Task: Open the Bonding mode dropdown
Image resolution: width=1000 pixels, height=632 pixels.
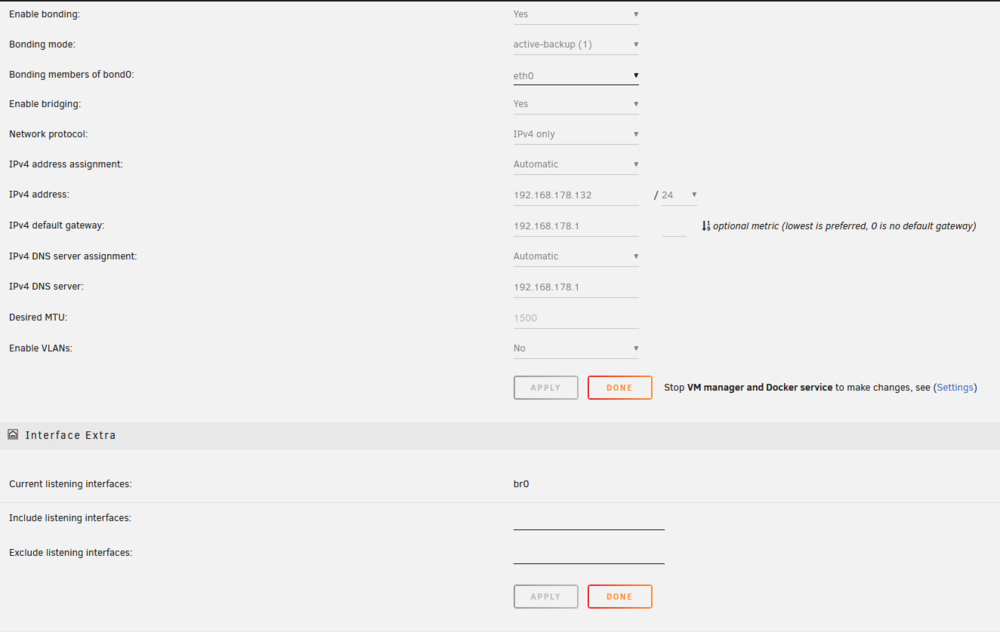Action: tap(576, 44)
